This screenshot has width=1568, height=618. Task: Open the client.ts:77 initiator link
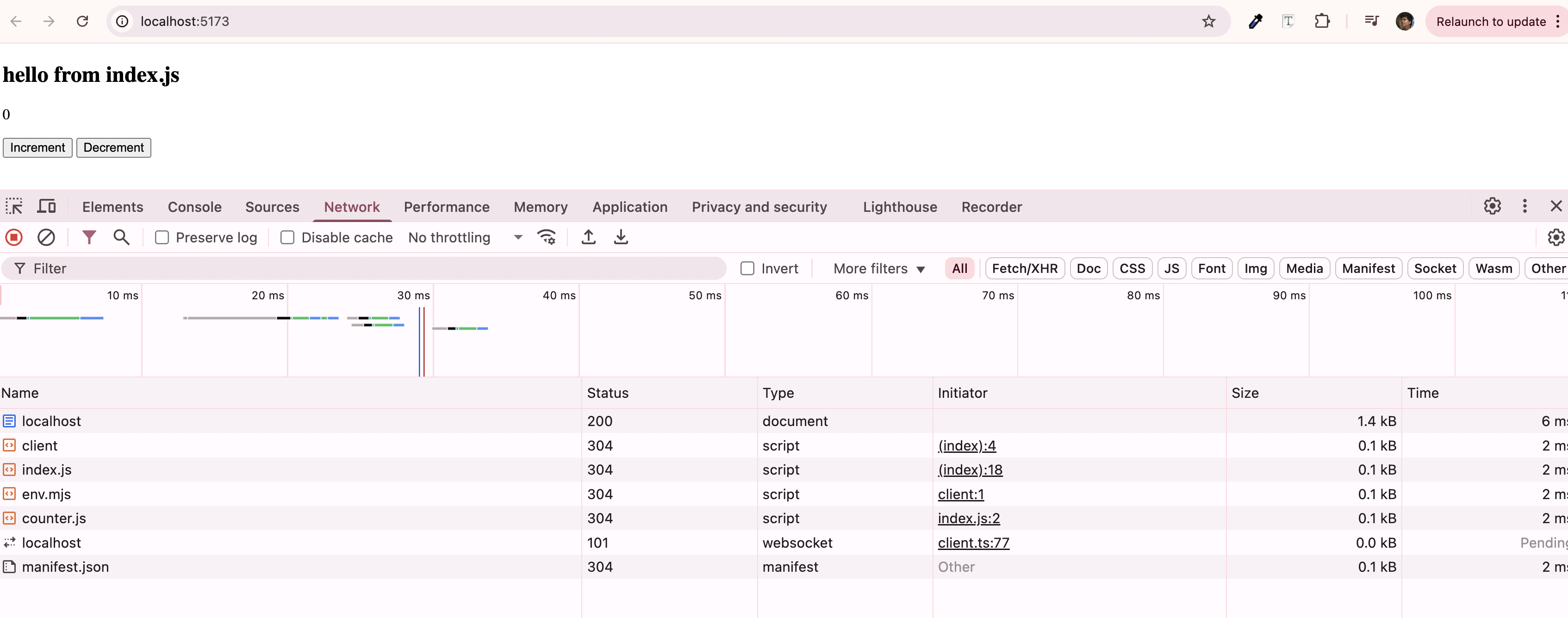coord(973,542)
